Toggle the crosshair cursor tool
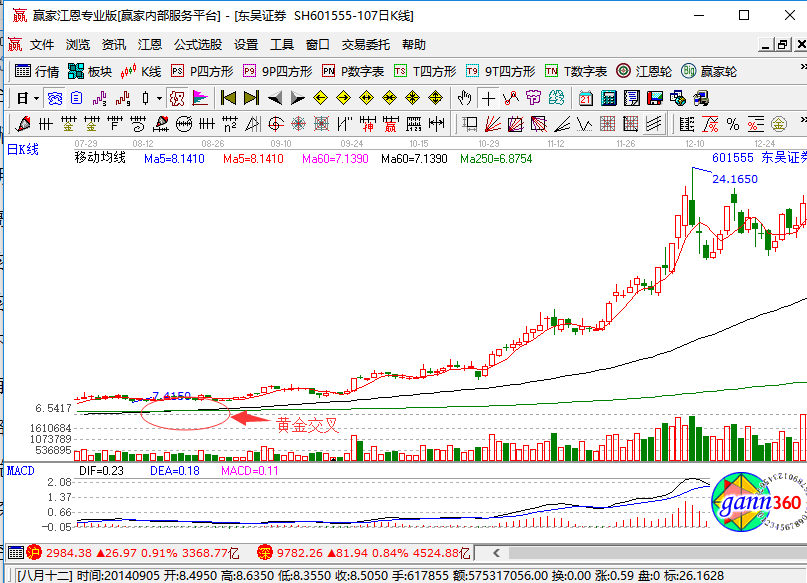Screen dimensions: 807x583 (x=488, y=98)
